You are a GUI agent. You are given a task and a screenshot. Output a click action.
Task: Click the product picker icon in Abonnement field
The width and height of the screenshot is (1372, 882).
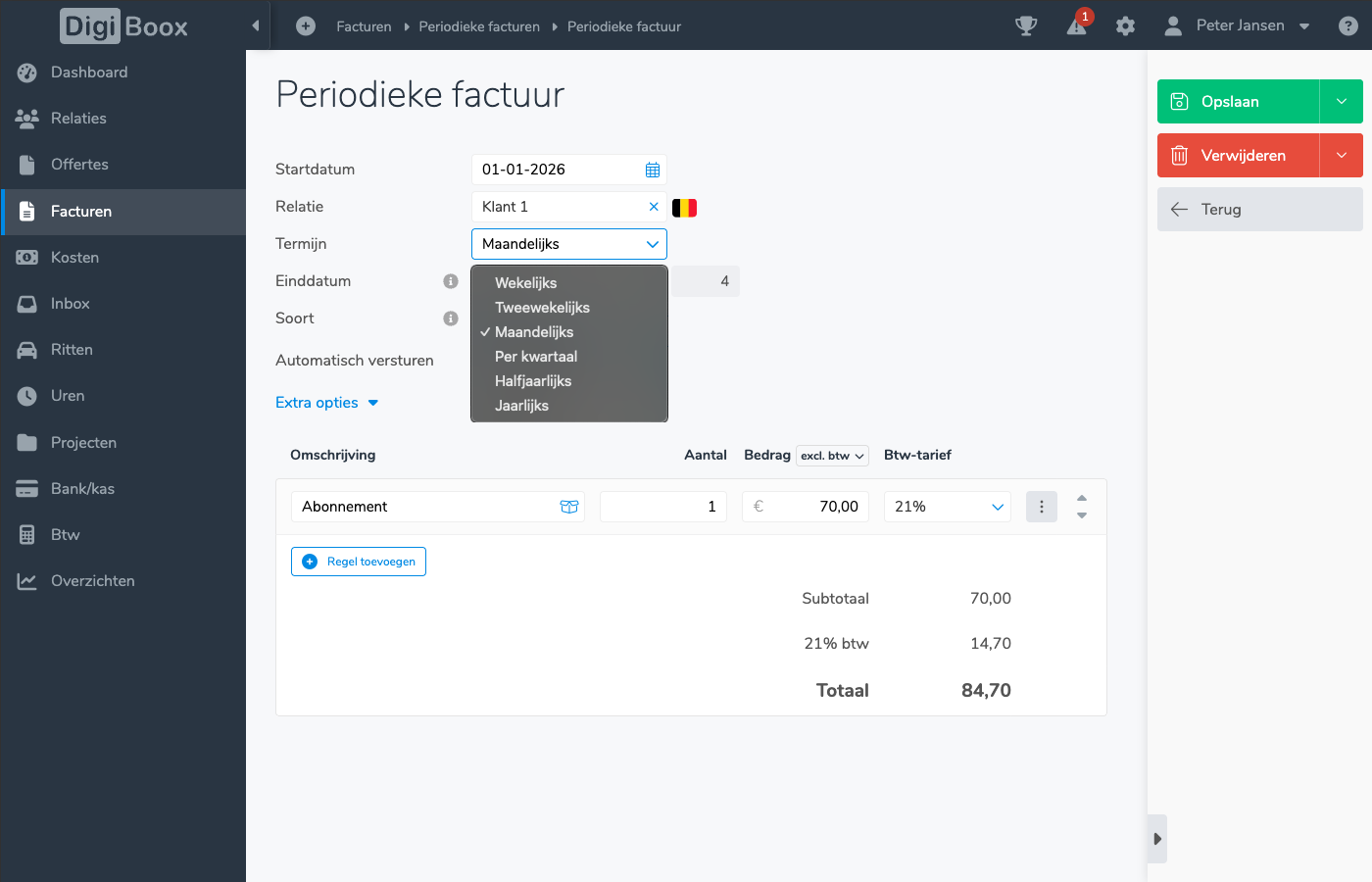pyautogui.click(x=568, y=507)
